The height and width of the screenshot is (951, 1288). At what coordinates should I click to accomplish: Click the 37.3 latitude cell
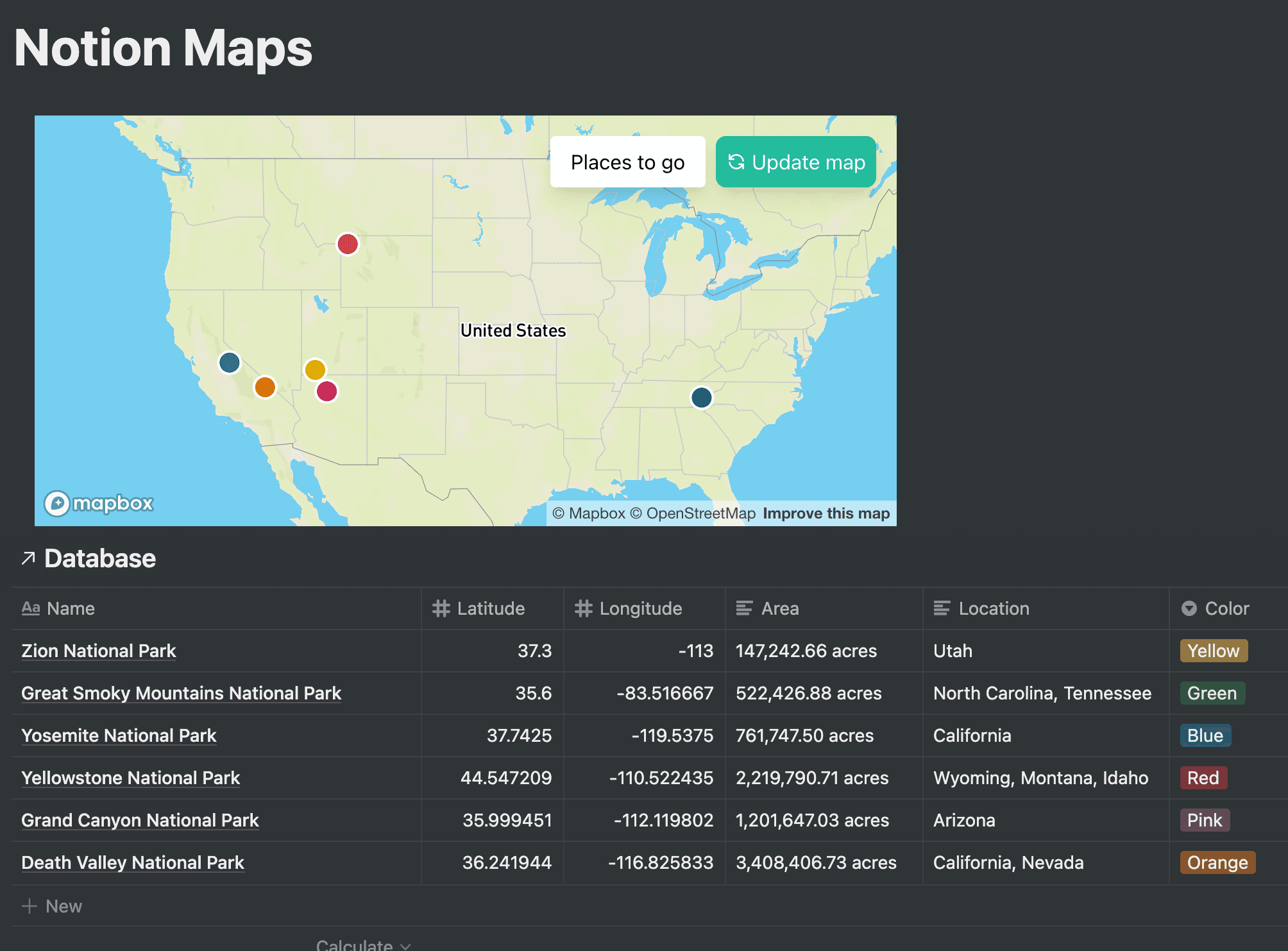(x=493, y=651)
